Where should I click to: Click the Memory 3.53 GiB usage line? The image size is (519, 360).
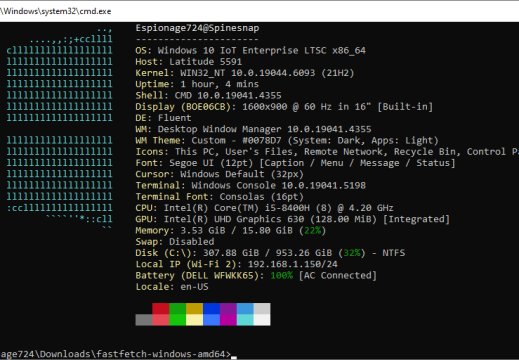click(231, 231)
